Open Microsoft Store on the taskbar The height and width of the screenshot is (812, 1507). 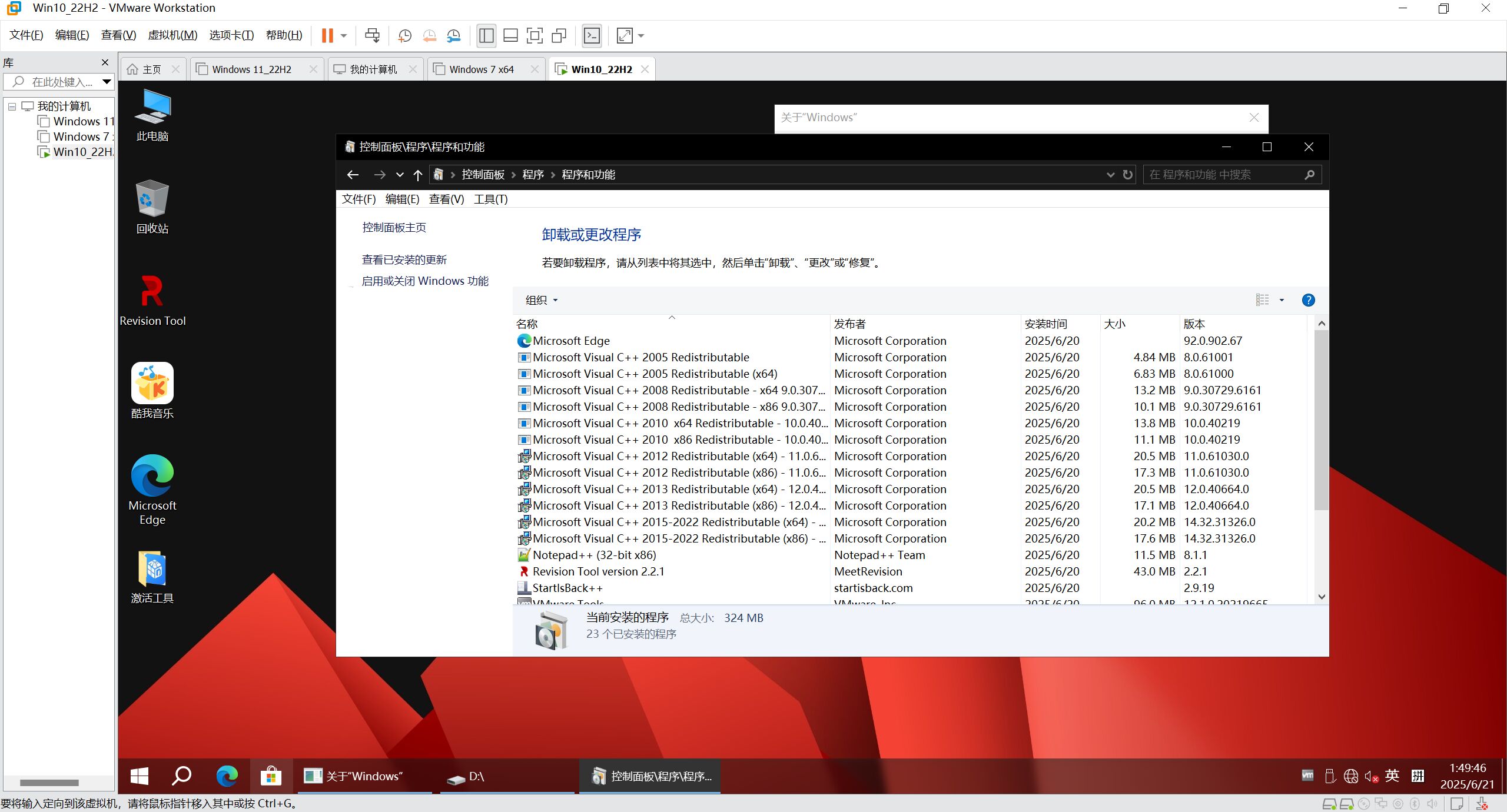[271, 776]
